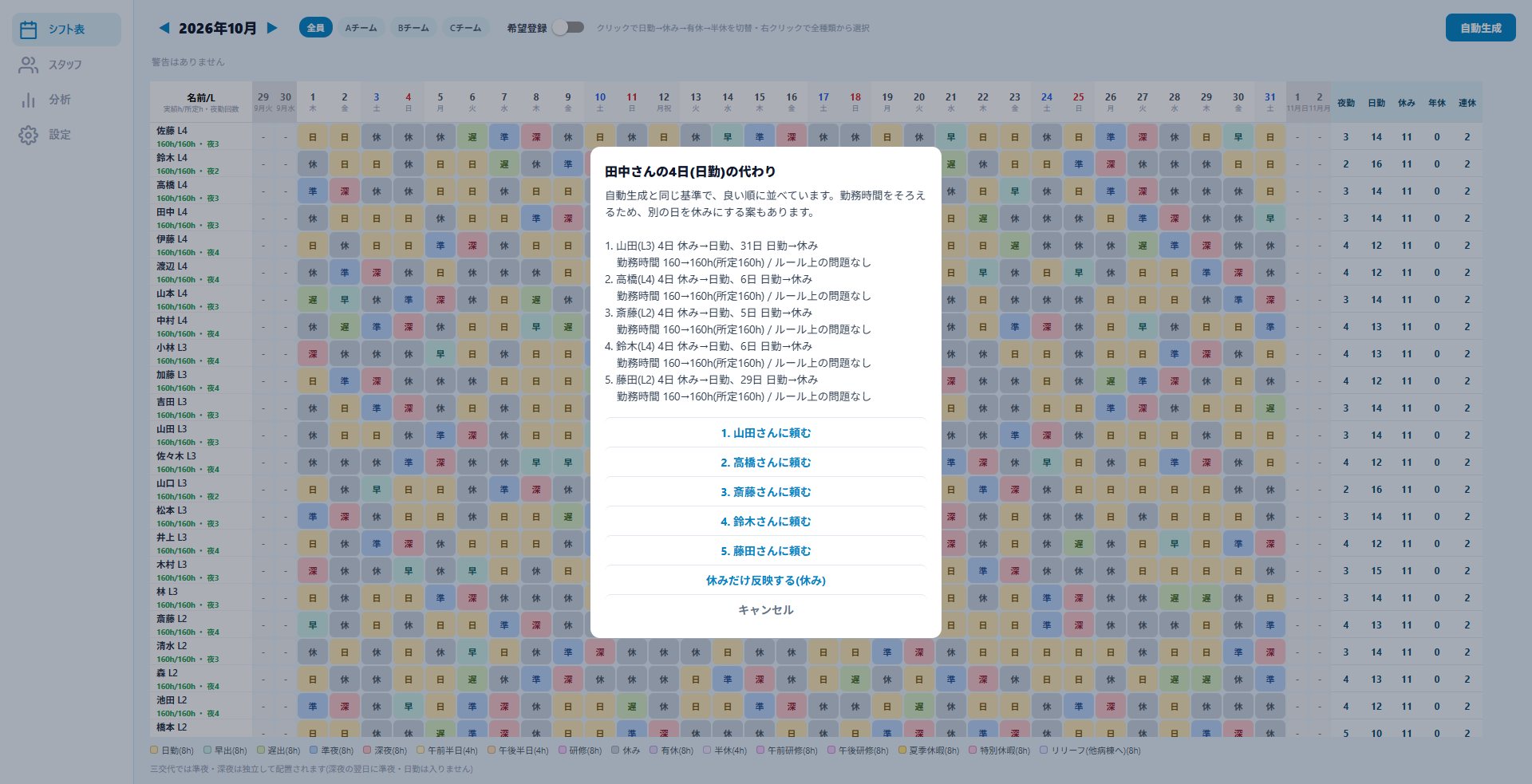Go to previous month with left arrow
This screenshot has height=784, width=1532.
164,28
